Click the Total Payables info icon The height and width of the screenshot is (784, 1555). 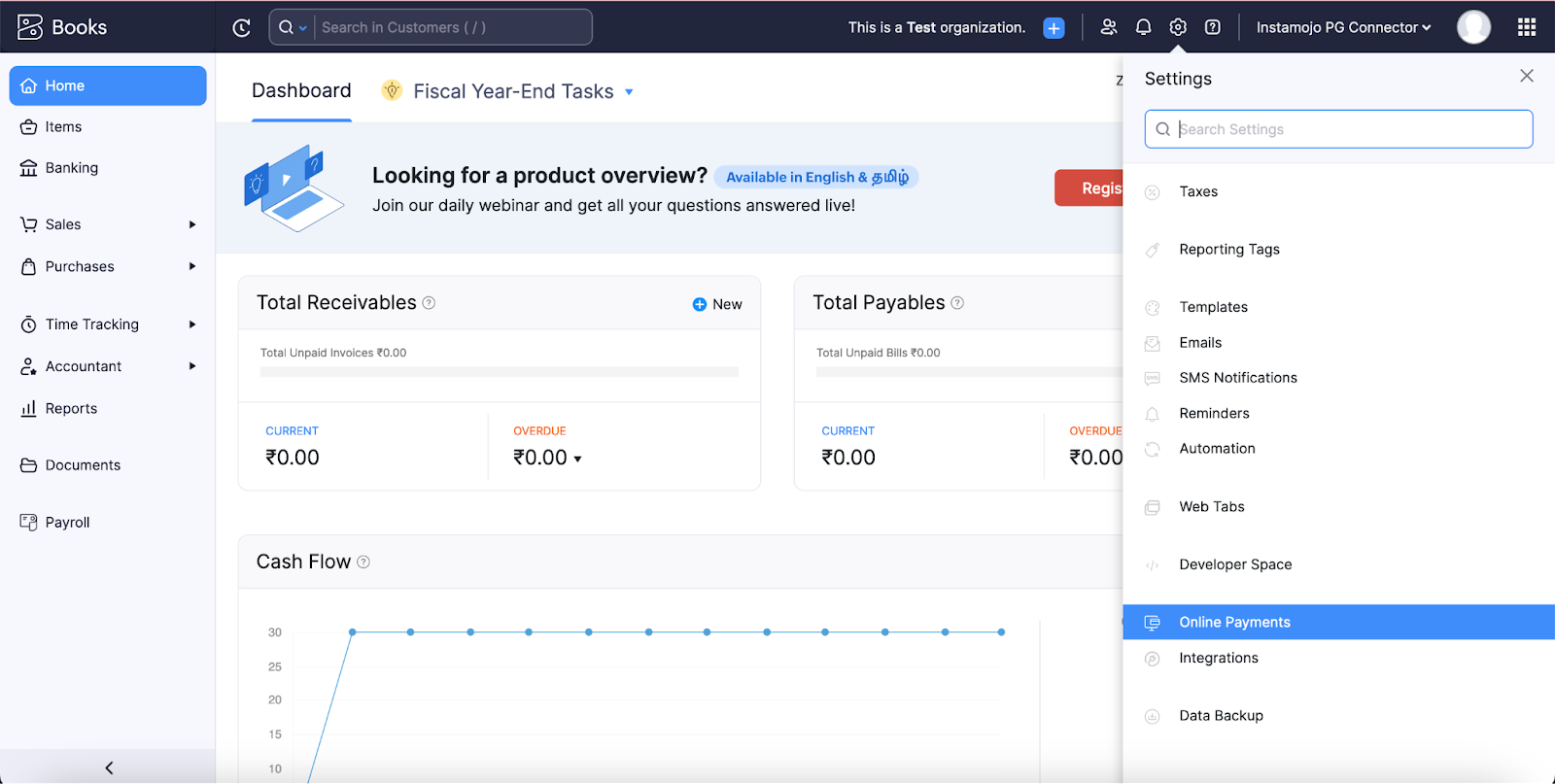pos(957,303)
